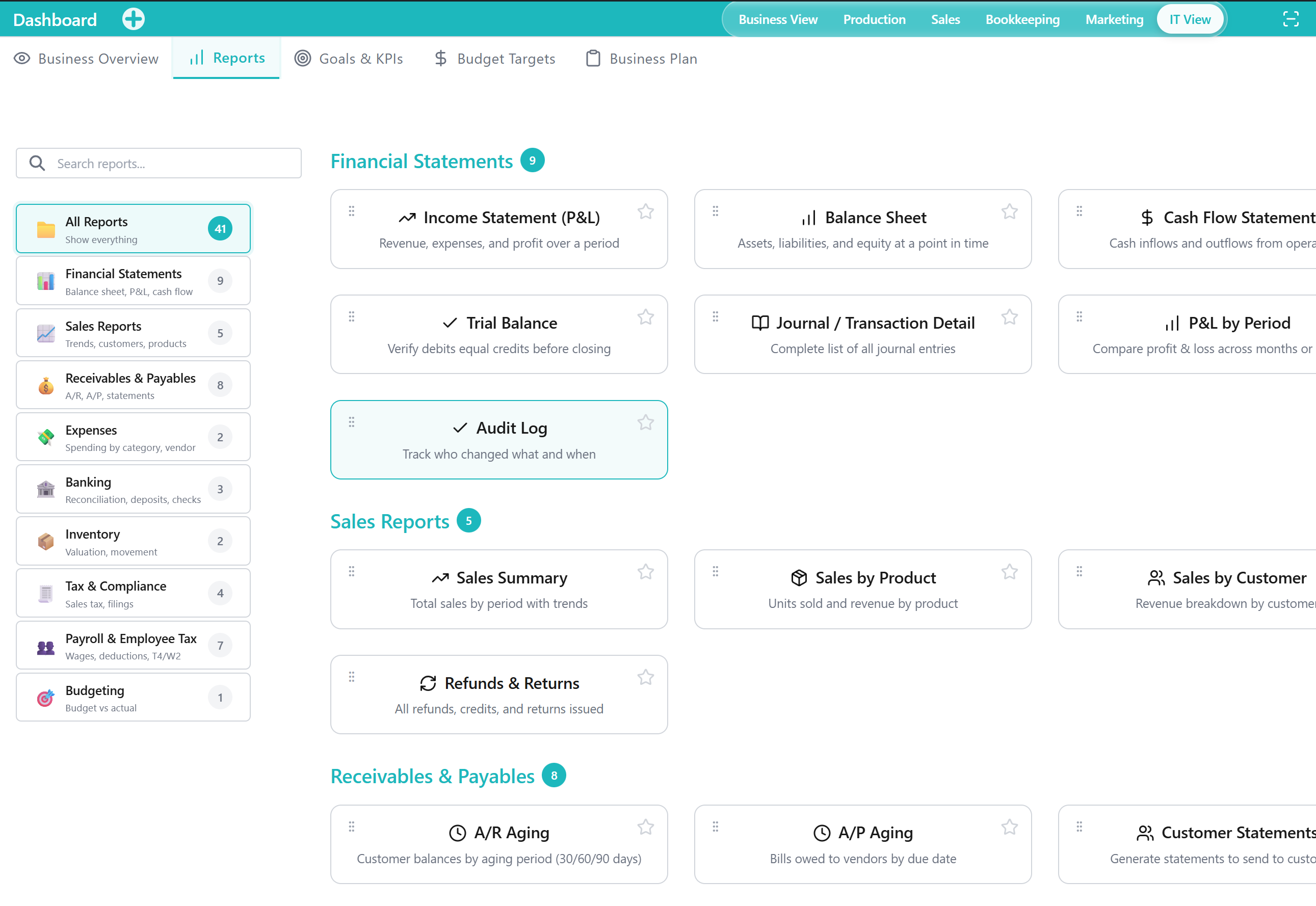Focus the Search reports field
Screen dimensions: 1316x906
point(159,164)
